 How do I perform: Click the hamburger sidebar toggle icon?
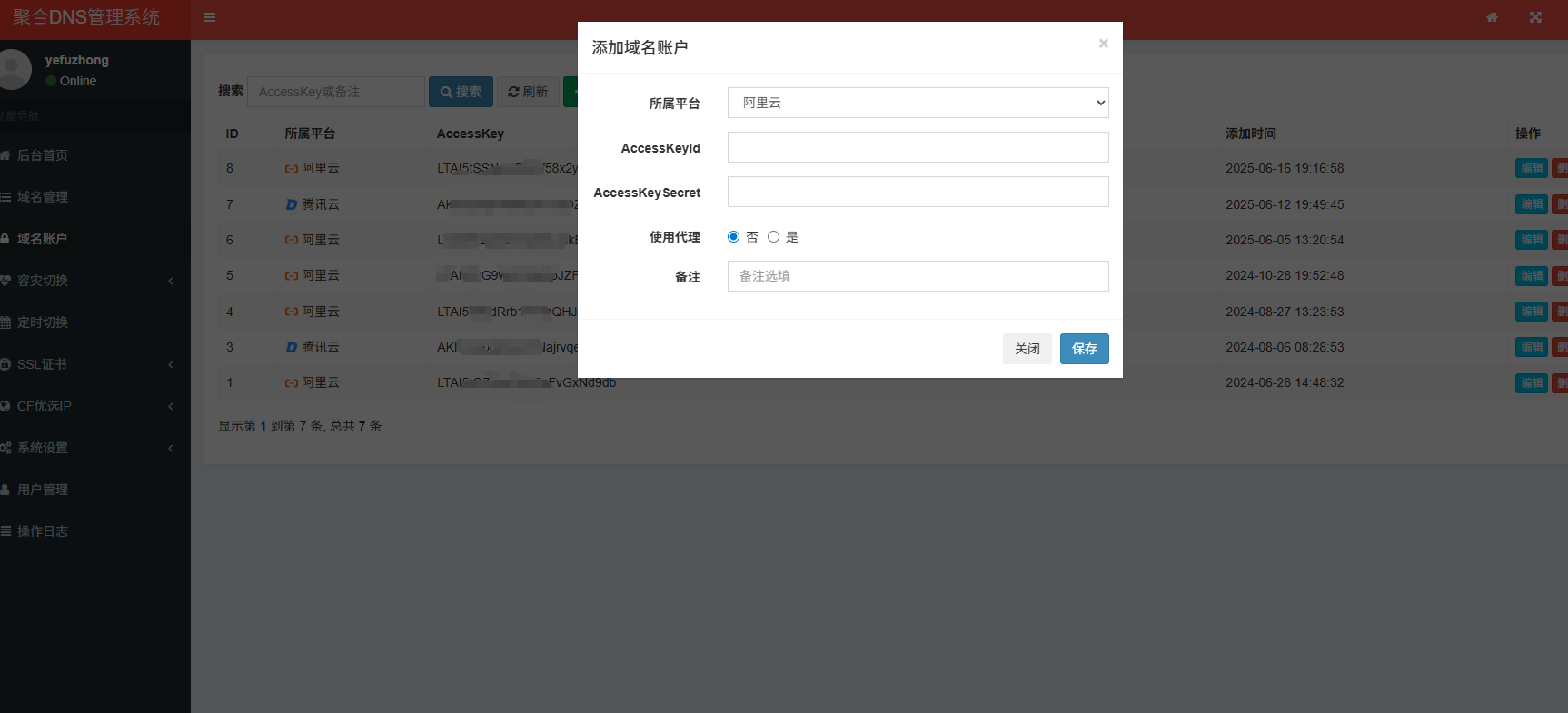(210, 17)
